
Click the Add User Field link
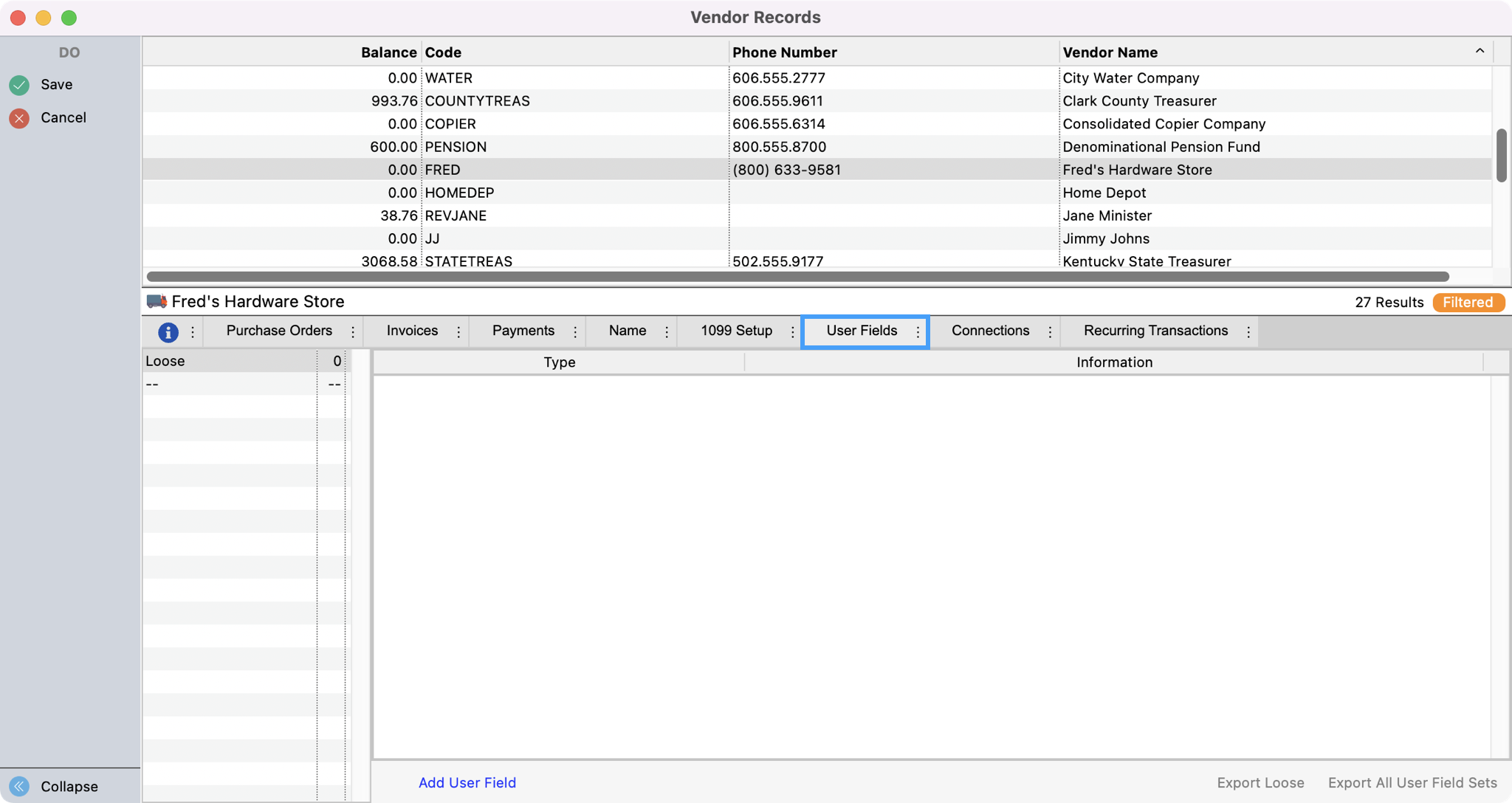467,782
